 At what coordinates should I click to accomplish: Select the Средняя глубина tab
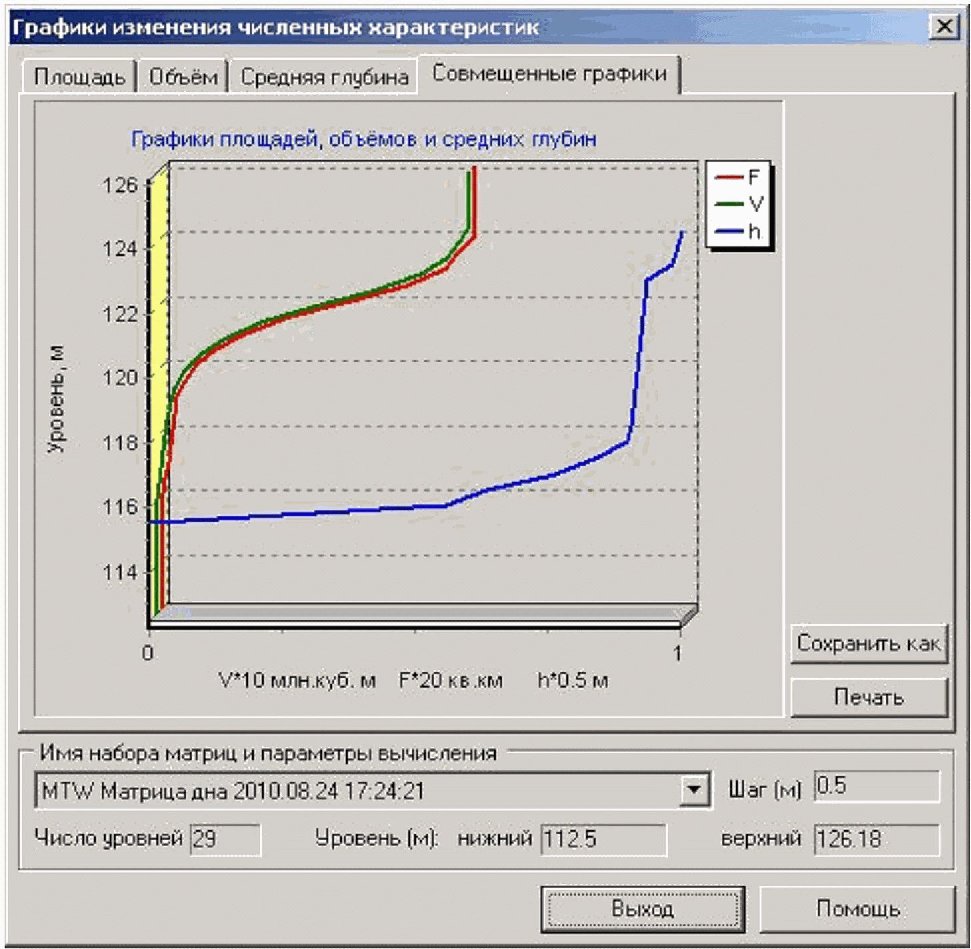coord(325,78)
